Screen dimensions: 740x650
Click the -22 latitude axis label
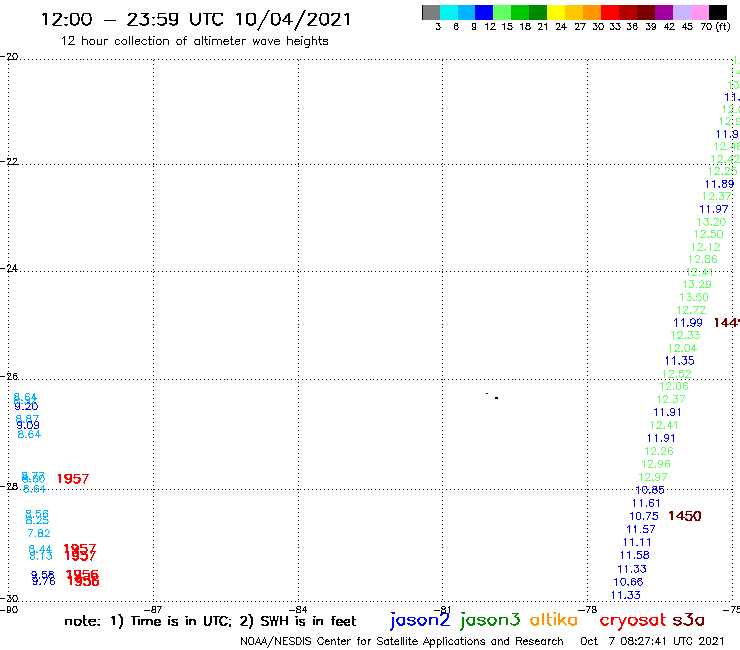pyautogui.click(x=9, y=161)
